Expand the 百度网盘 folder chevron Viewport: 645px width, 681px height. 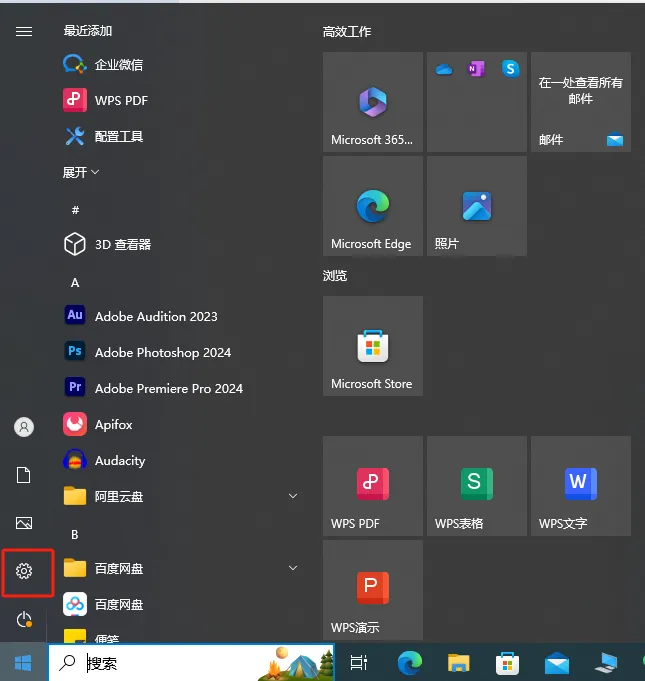[293, 568]
